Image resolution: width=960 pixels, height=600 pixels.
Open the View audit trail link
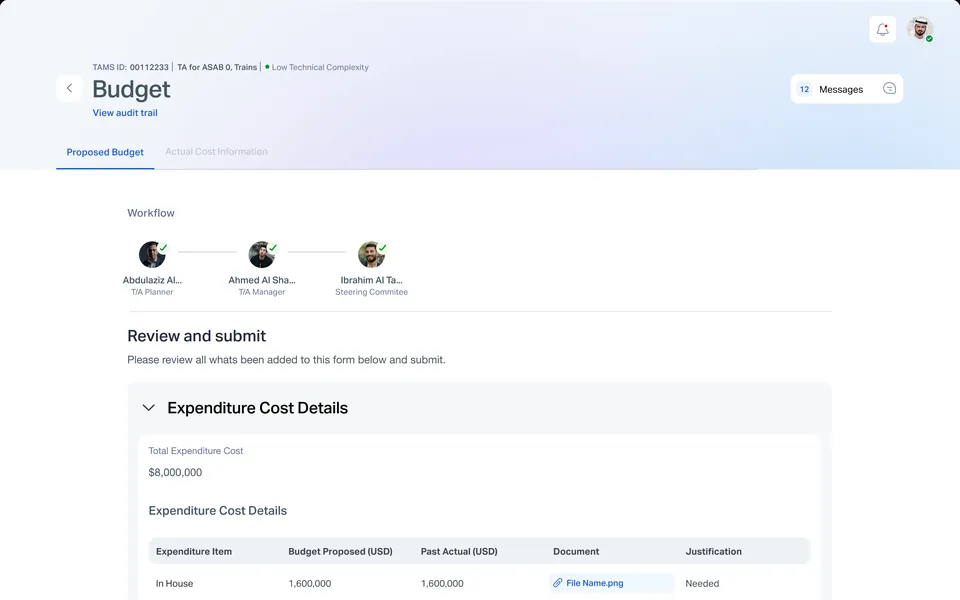point(125,113)
